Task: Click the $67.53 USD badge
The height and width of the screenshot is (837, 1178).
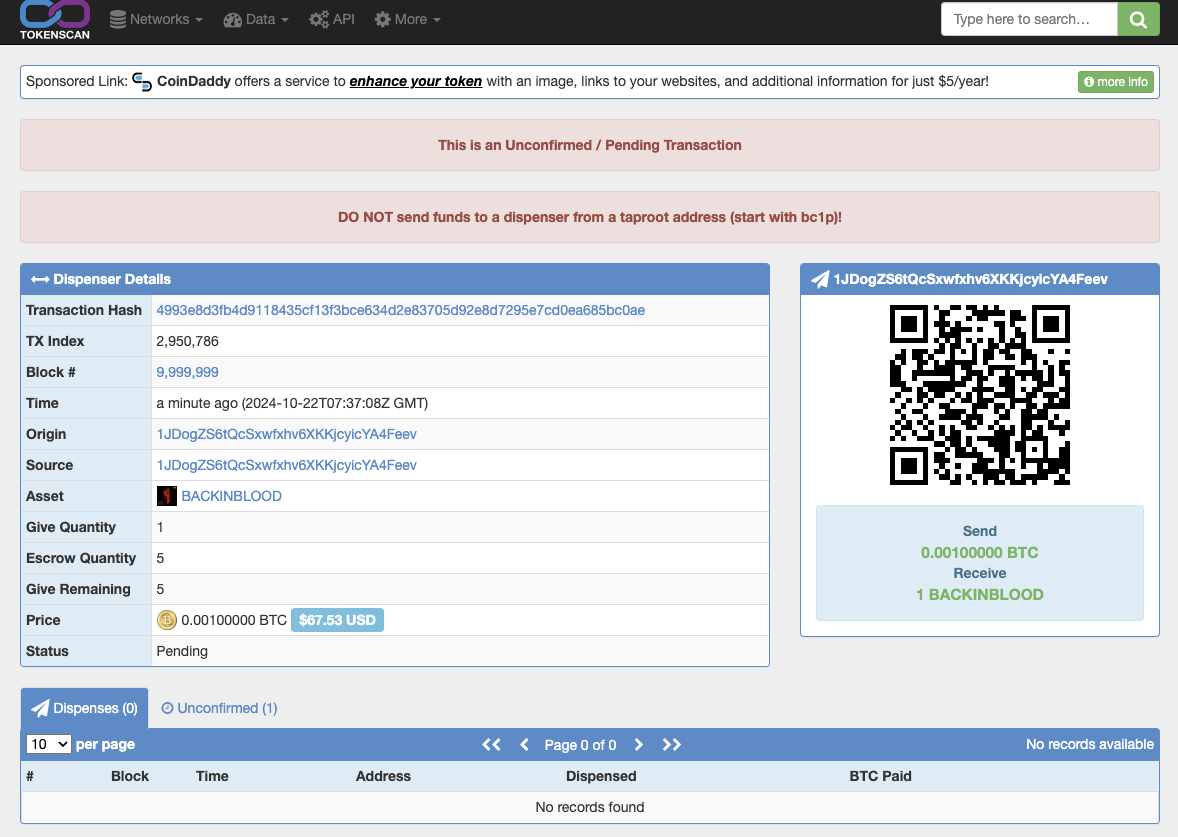Action: click(337, 620)
